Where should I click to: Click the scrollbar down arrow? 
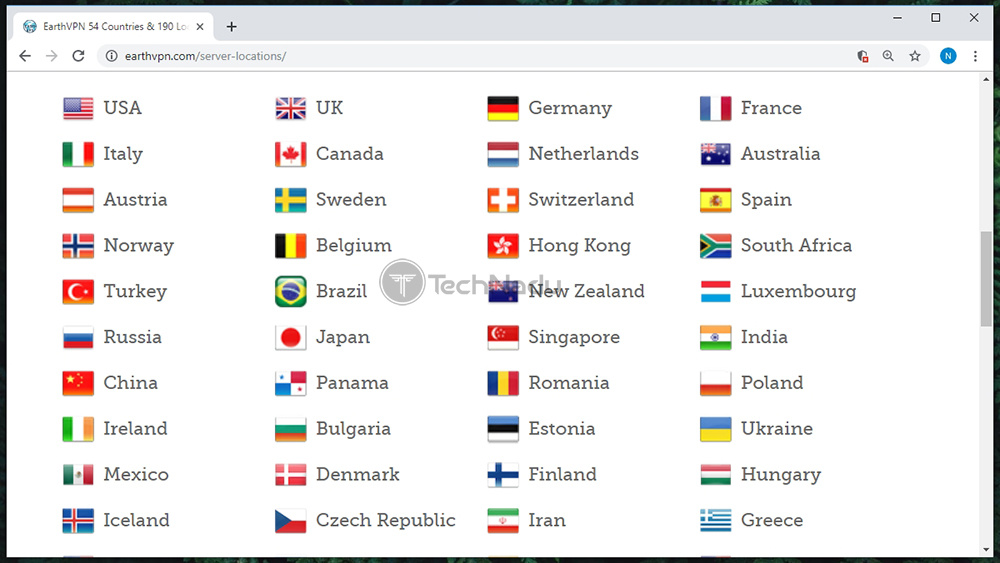(986, 550)
